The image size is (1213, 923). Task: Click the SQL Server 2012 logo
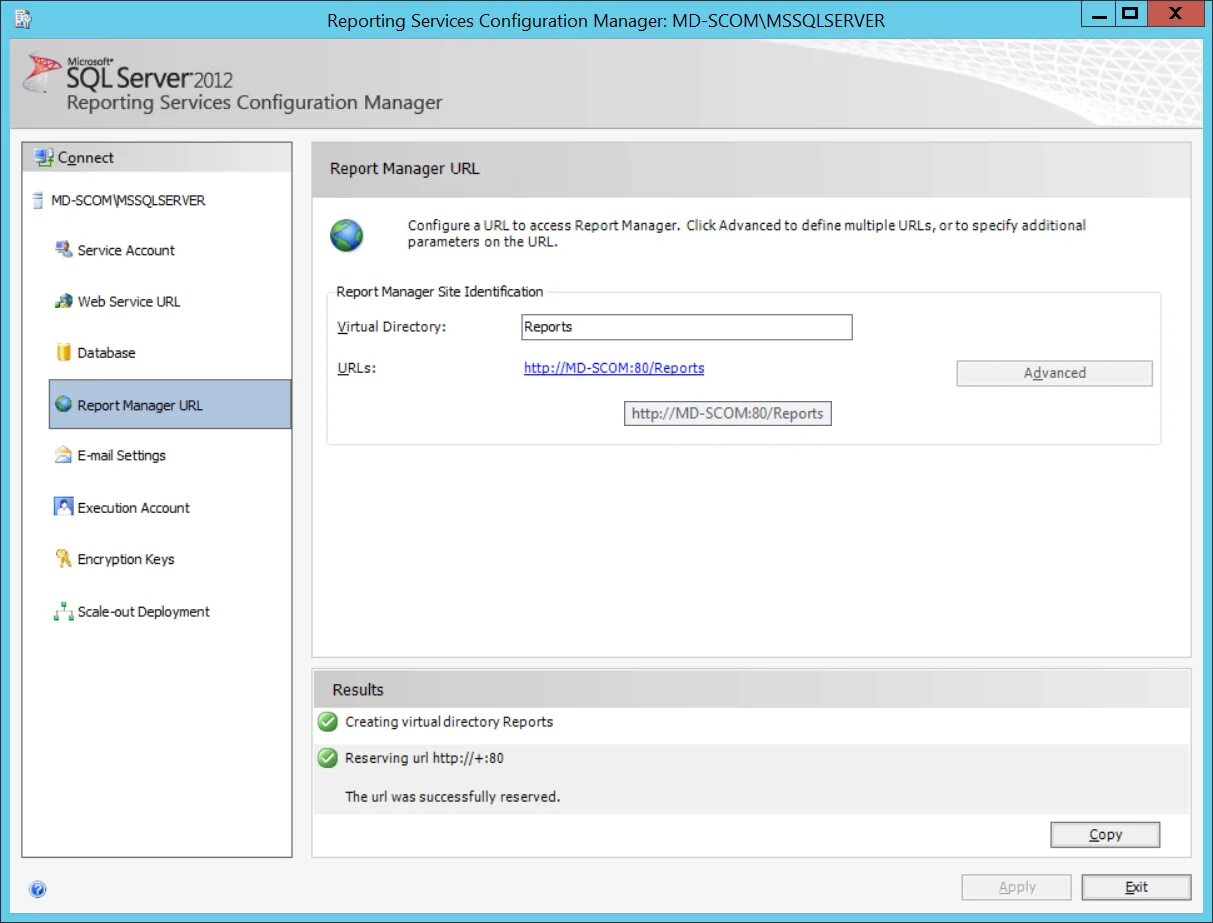pos(128,73)
